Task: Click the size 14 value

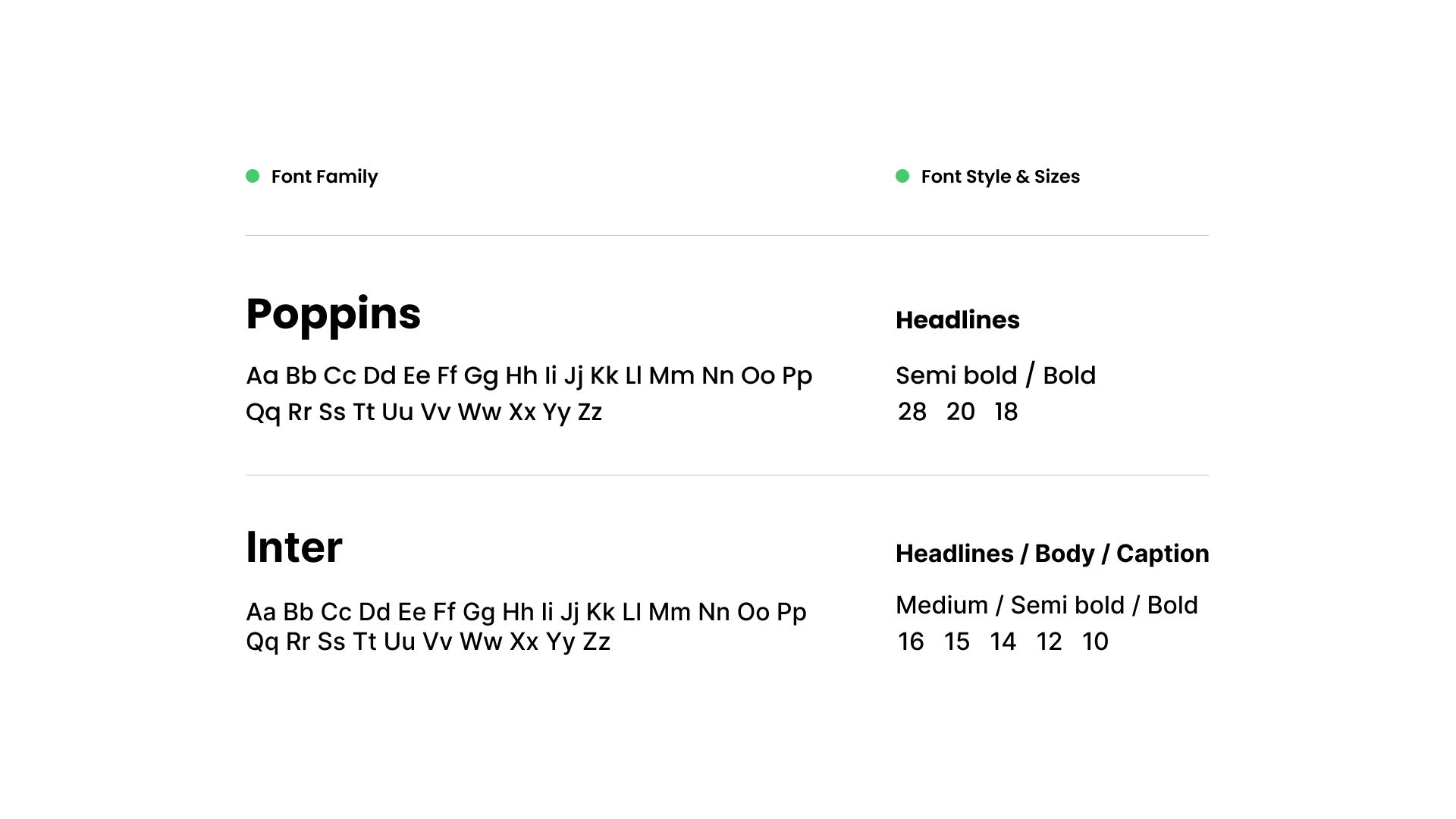Action: [1003, 642]
